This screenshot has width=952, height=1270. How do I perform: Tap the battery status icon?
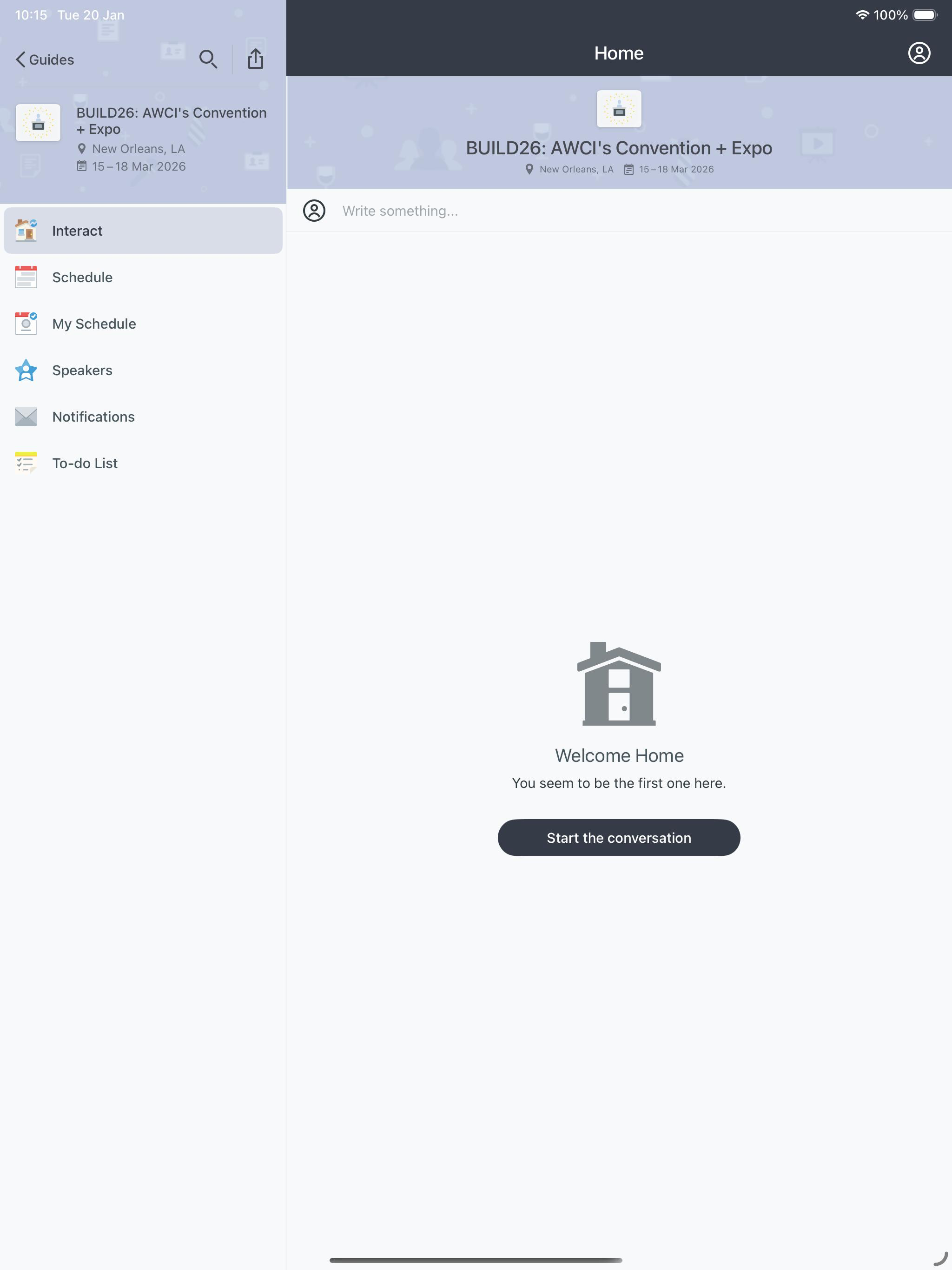(x=925, y=15)
